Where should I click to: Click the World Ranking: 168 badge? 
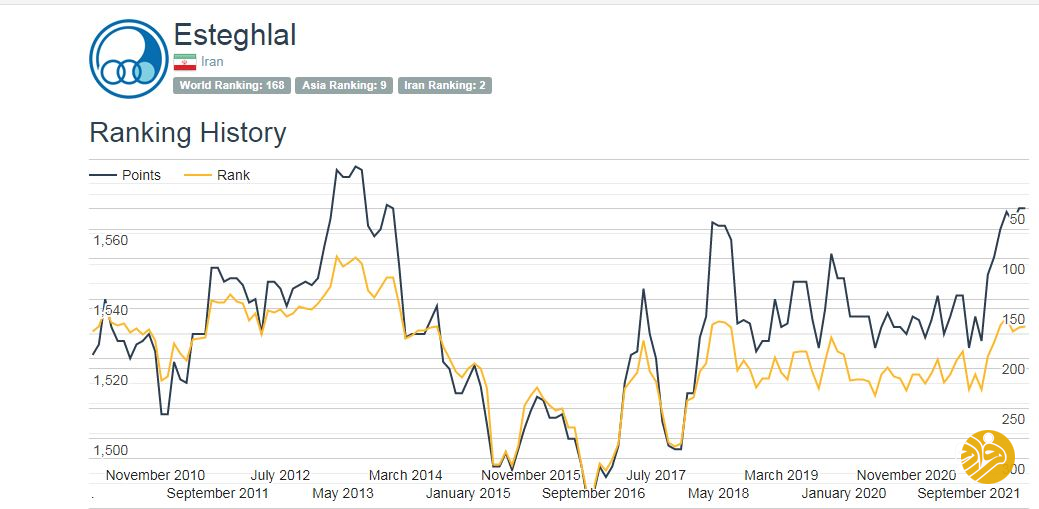tap(232, 85)
